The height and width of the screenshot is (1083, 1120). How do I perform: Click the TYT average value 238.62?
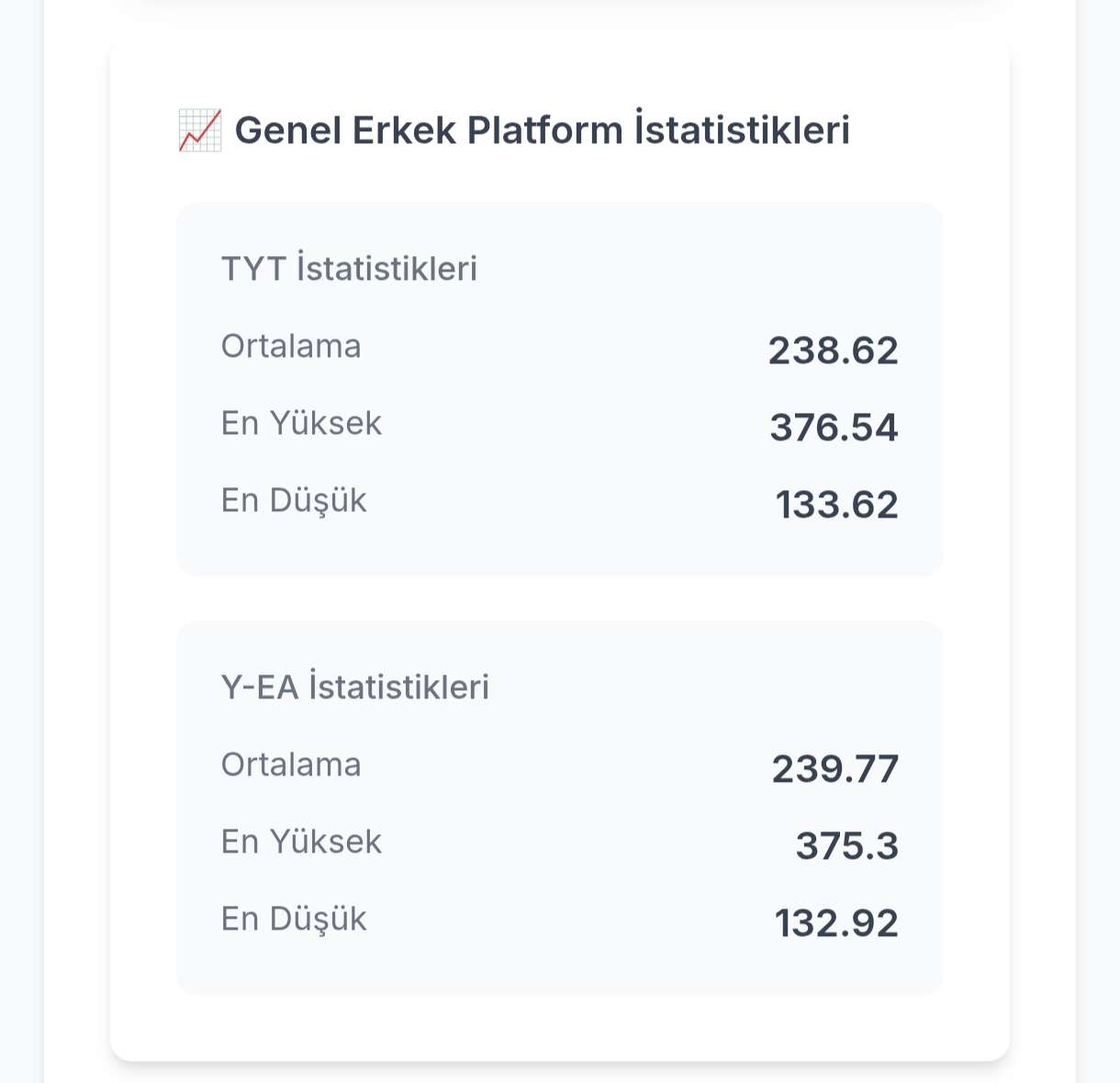click(834, 351)
